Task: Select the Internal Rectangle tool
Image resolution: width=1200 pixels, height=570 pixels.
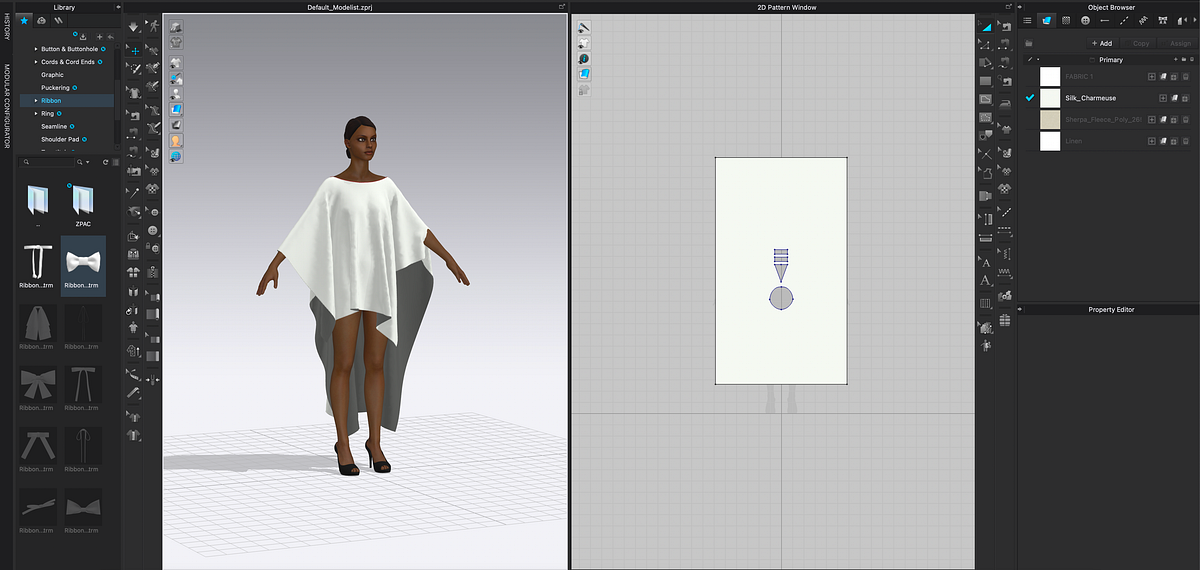Action: pos(985,99)
